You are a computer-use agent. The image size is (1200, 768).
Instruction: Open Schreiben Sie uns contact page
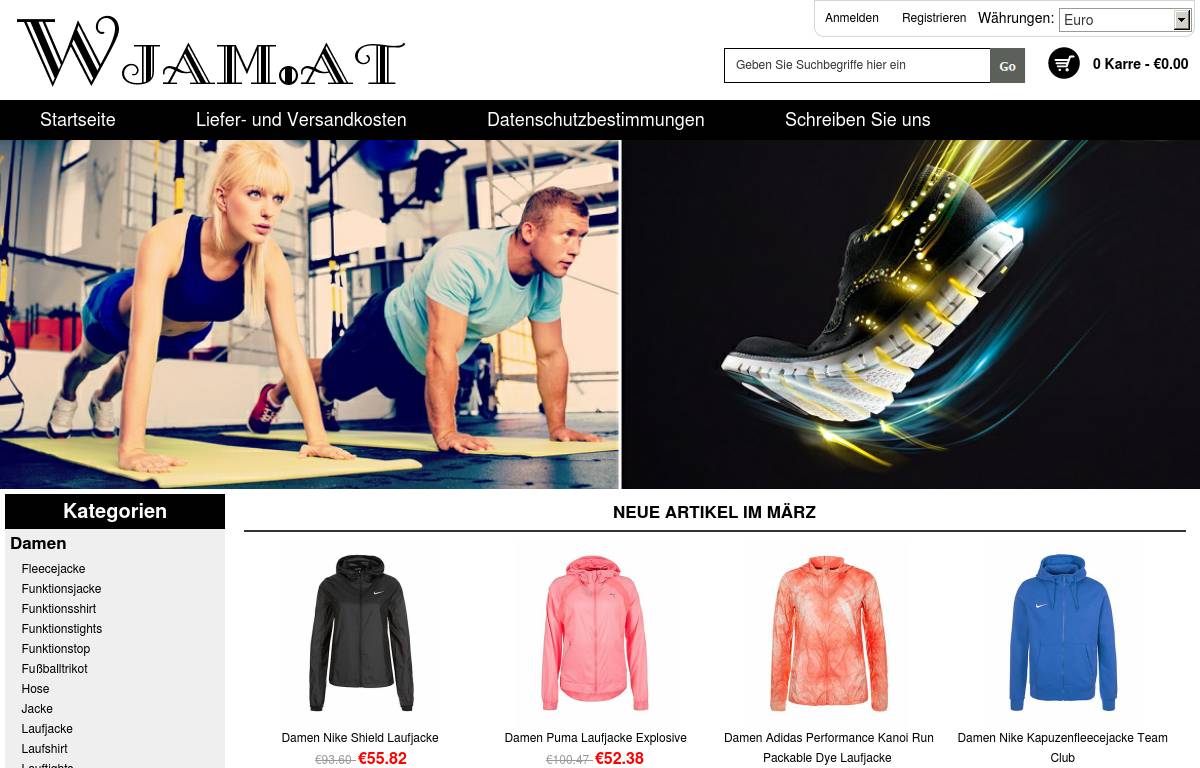858,120
